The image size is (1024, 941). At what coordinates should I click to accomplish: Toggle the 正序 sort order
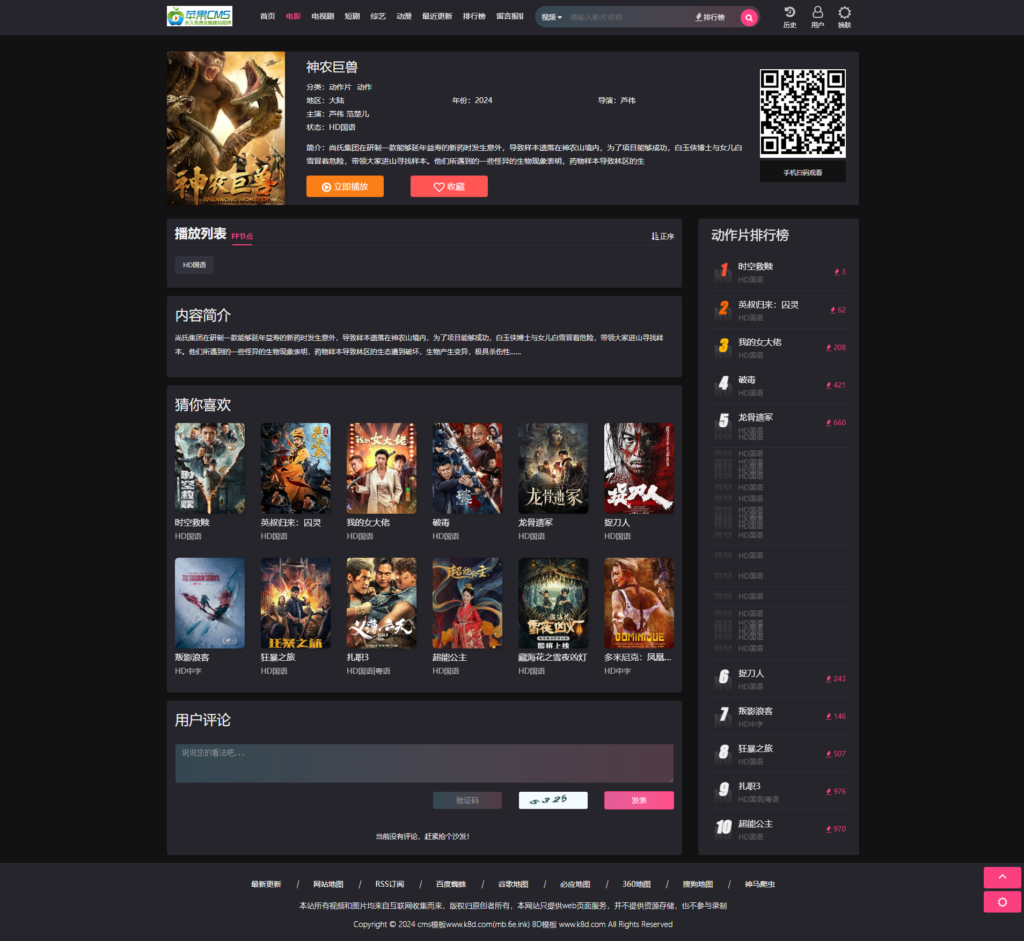pyautogui.click(x=662, y=236)
